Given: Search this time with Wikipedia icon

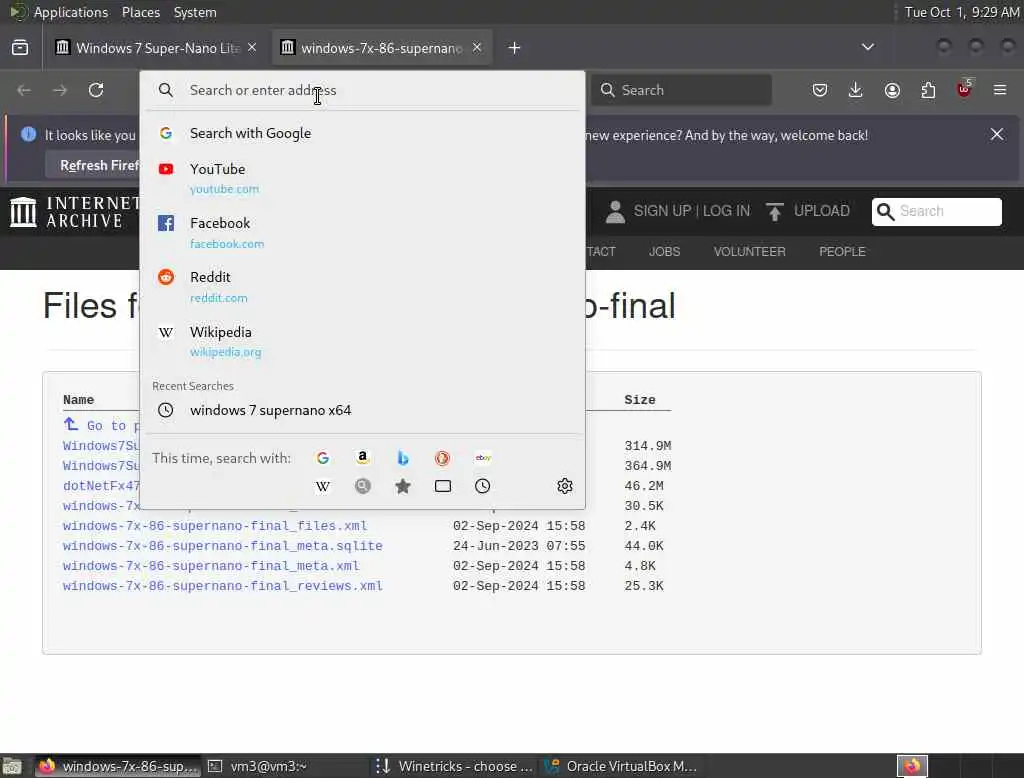Looking at the screenshot, I should (323, 486).
